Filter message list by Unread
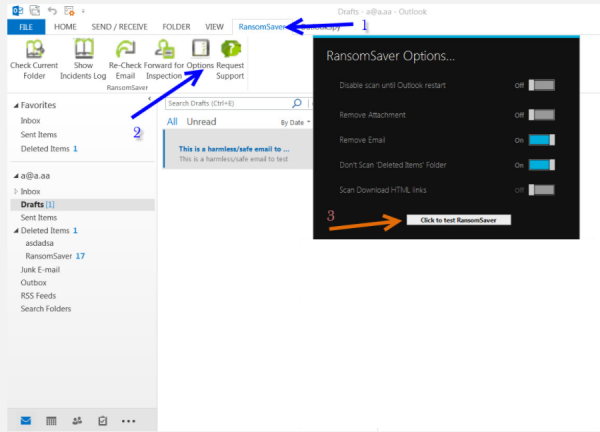This screenshot has width=600, height=432. [x=201, y=122]
